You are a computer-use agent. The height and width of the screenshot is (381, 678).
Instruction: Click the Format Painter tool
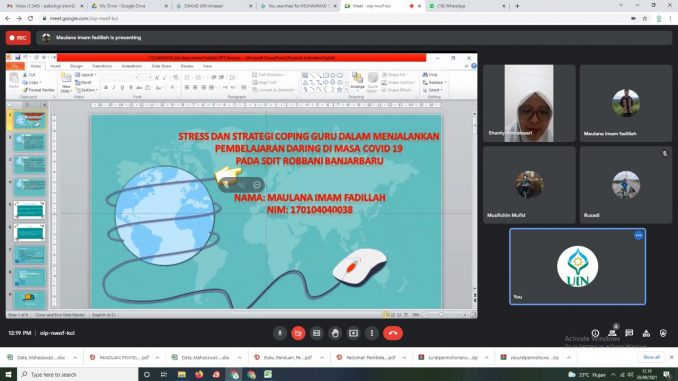coord(39,90)
